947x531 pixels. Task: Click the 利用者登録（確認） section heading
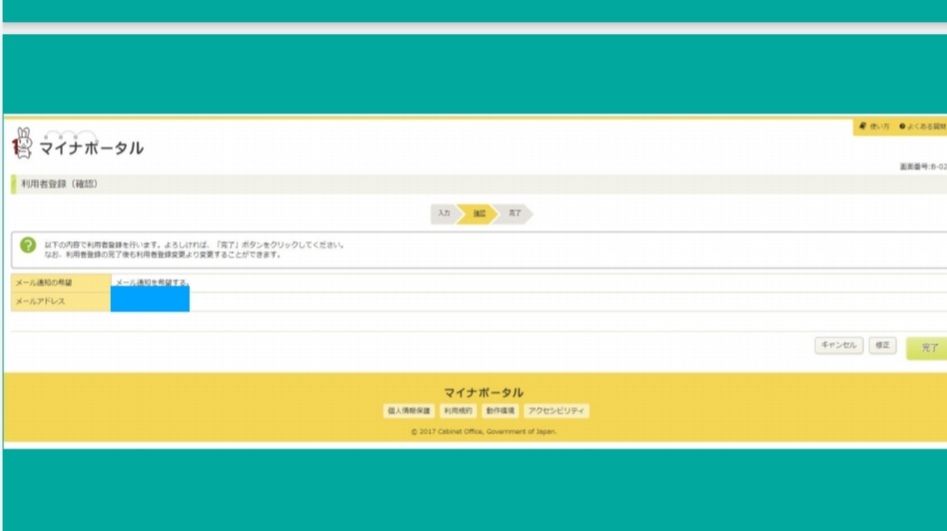(x=60, y=185)
